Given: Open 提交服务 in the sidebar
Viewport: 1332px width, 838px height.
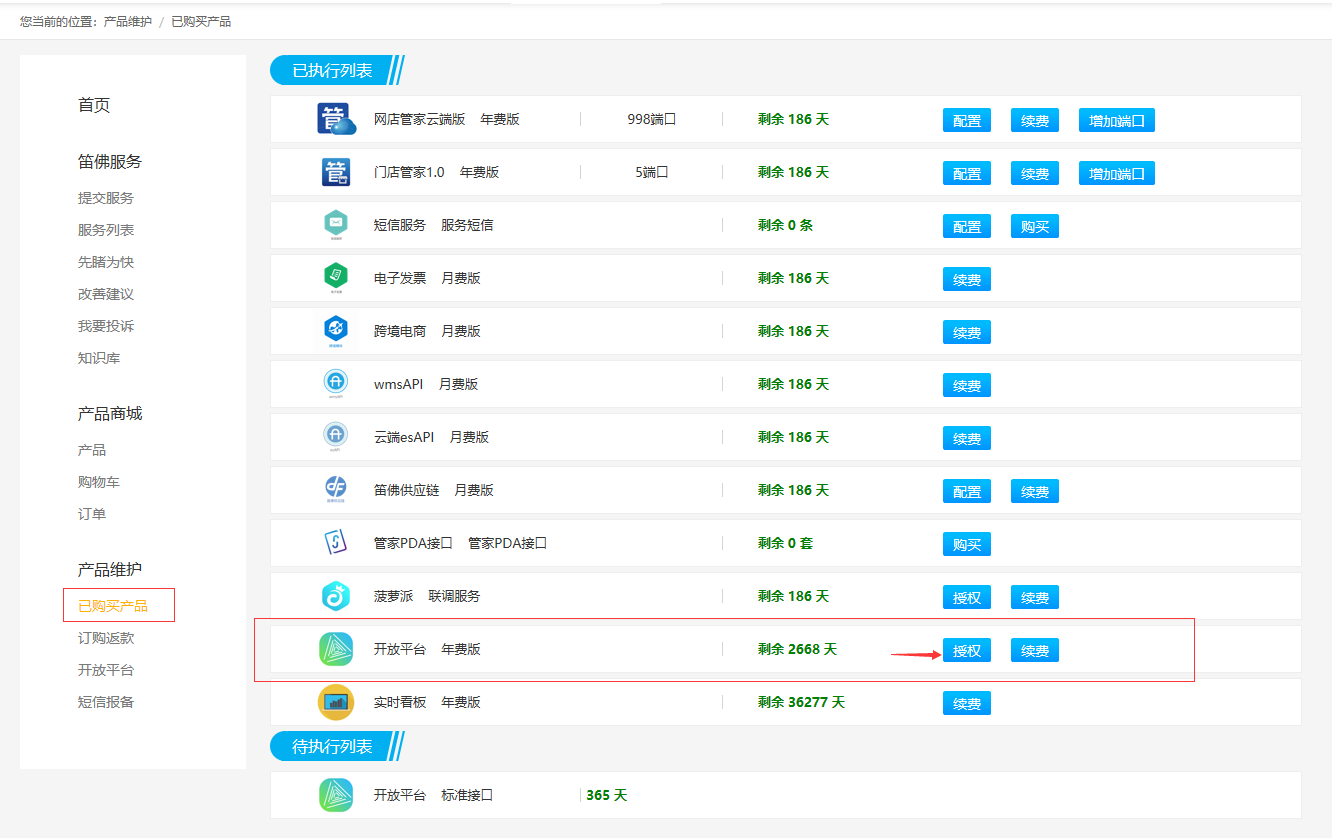Looking at the screenshot, I should [x=106, y=198].
